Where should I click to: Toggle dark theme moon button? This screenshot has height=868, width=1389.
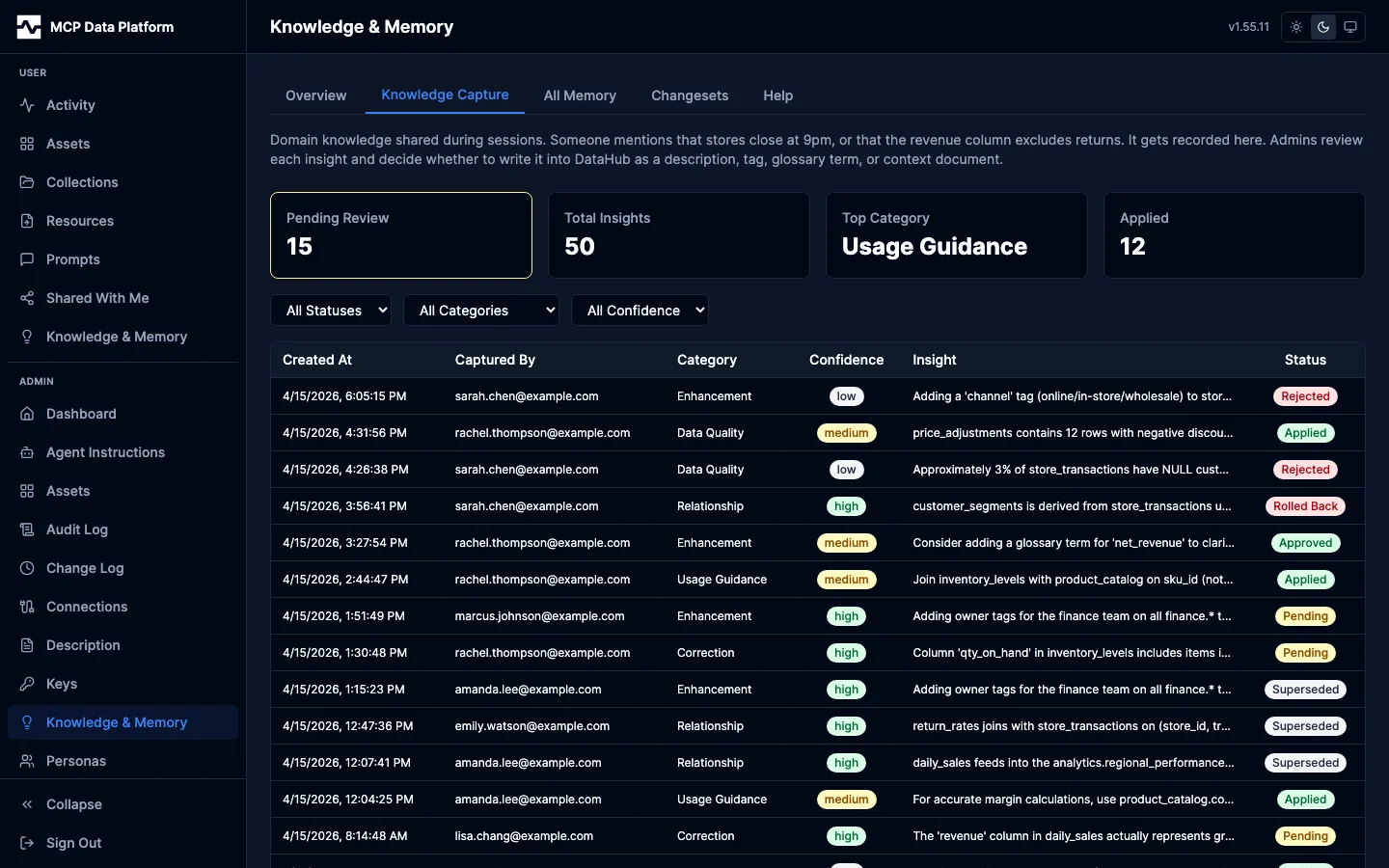point(1323,27)
